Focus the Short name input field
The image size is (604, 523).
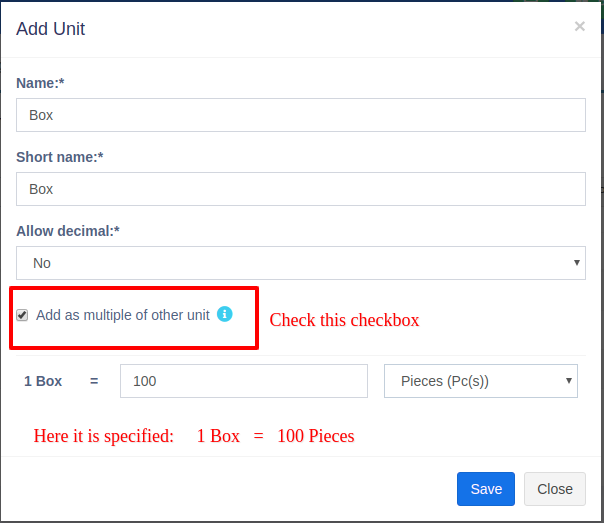pyautogui.click(x=300, y=189)
